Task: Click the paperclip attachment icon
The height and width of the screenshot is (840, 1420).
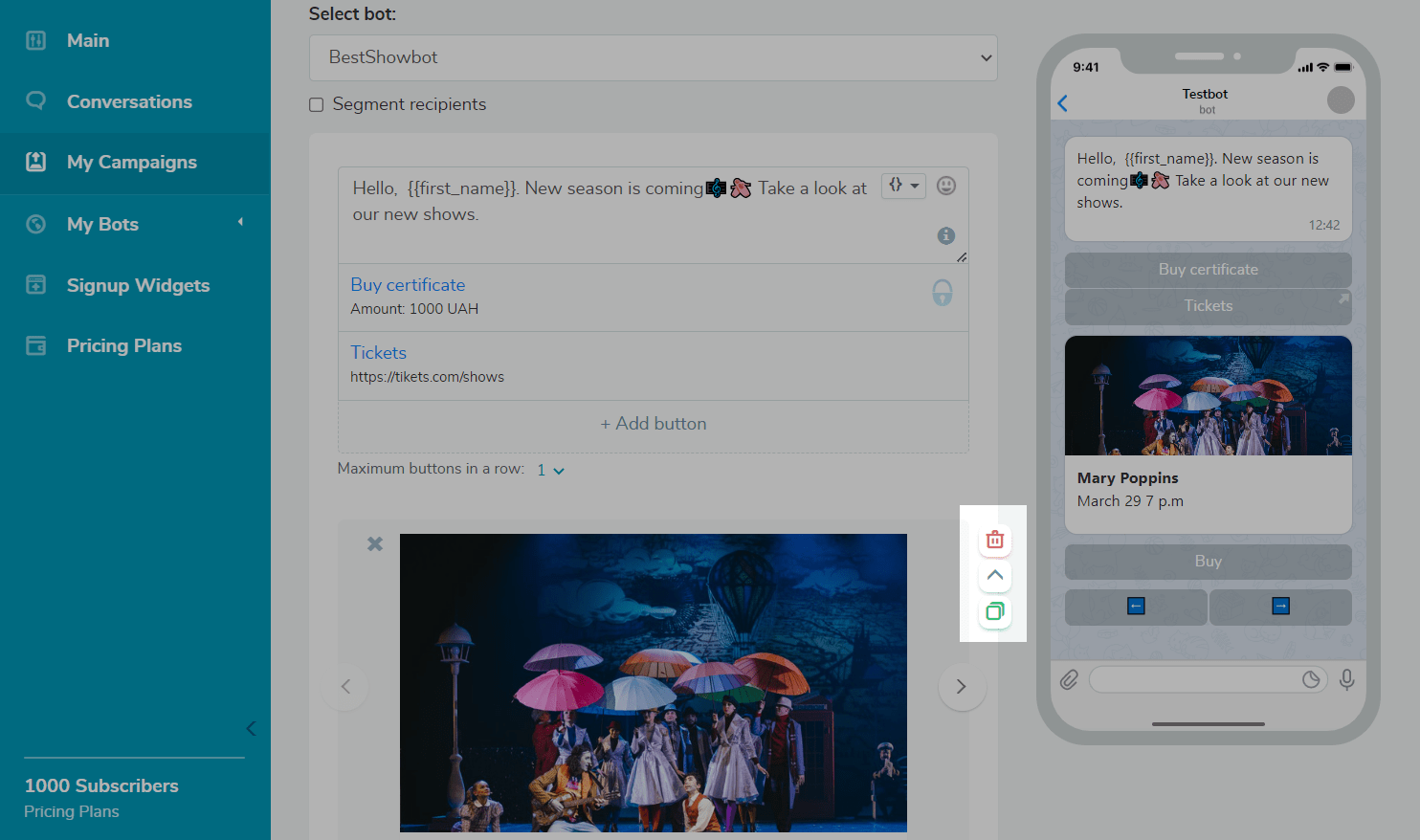Action: pyautogui.click(x=1069, y=679)
